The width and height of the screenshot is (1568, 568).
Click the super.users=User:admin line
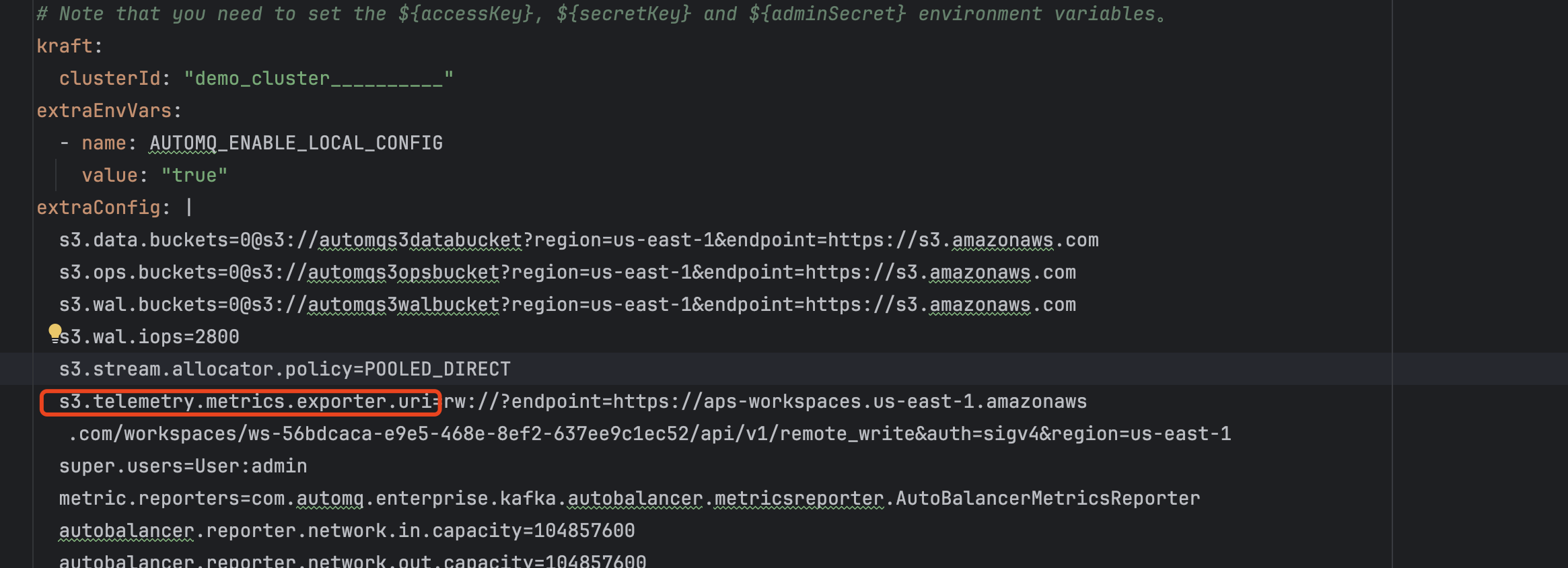point(183,466)
